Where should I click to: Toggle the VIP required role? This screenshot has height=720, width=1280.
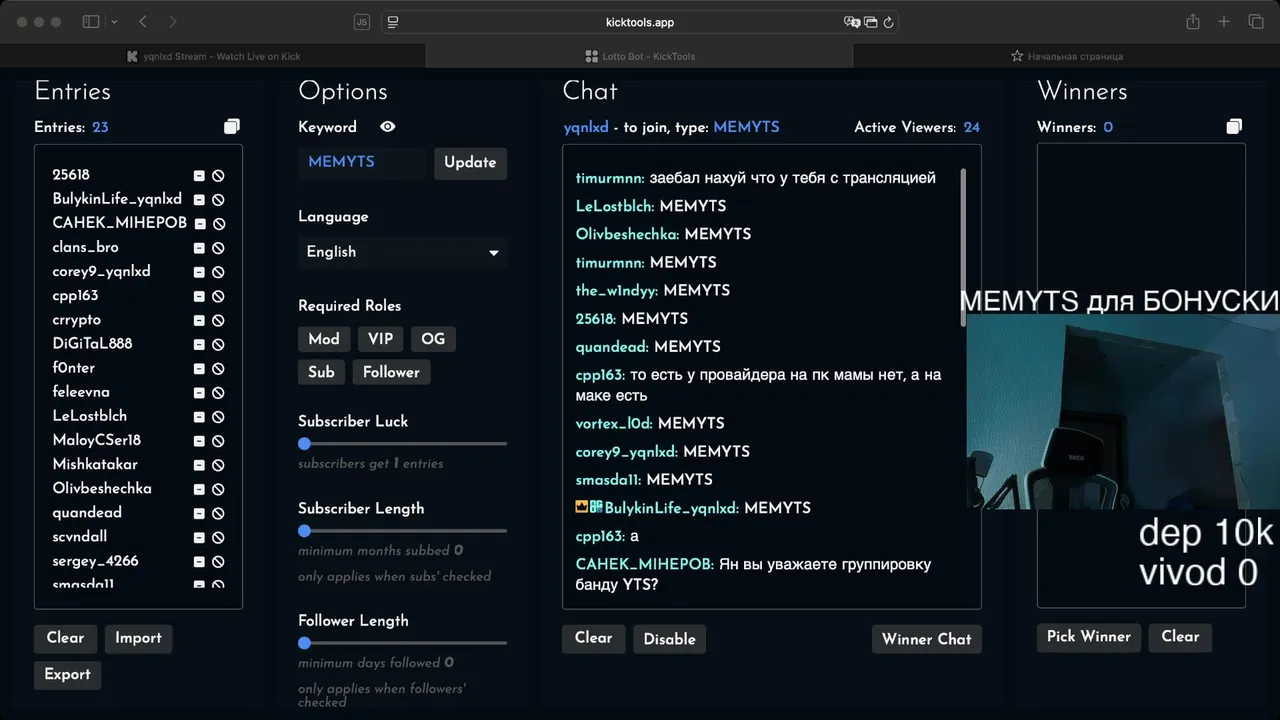click(x=380, y=339)
